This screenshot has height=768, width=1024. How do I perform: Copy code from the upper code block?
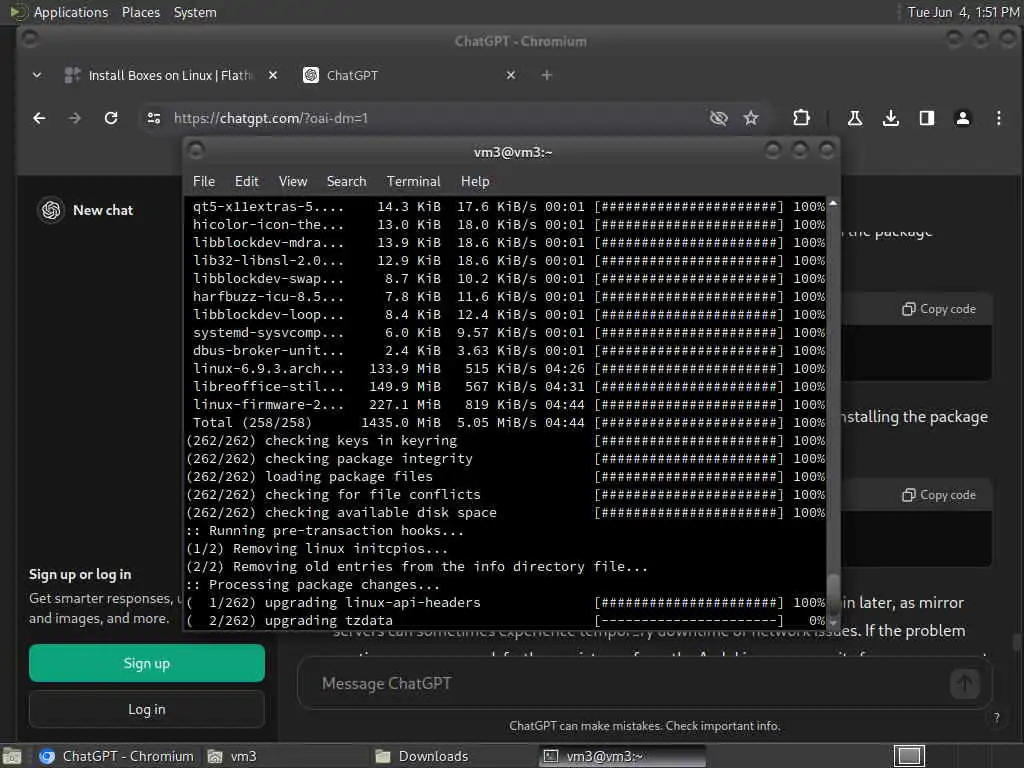click(939, 309)
